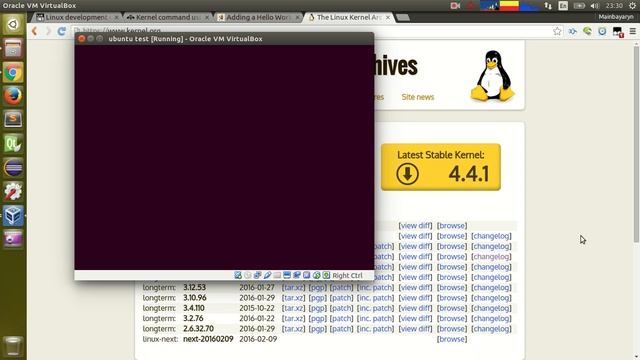Open the volume indicator in the top panel
This screenshot has height=360, width=640.
tap(595, 6)
